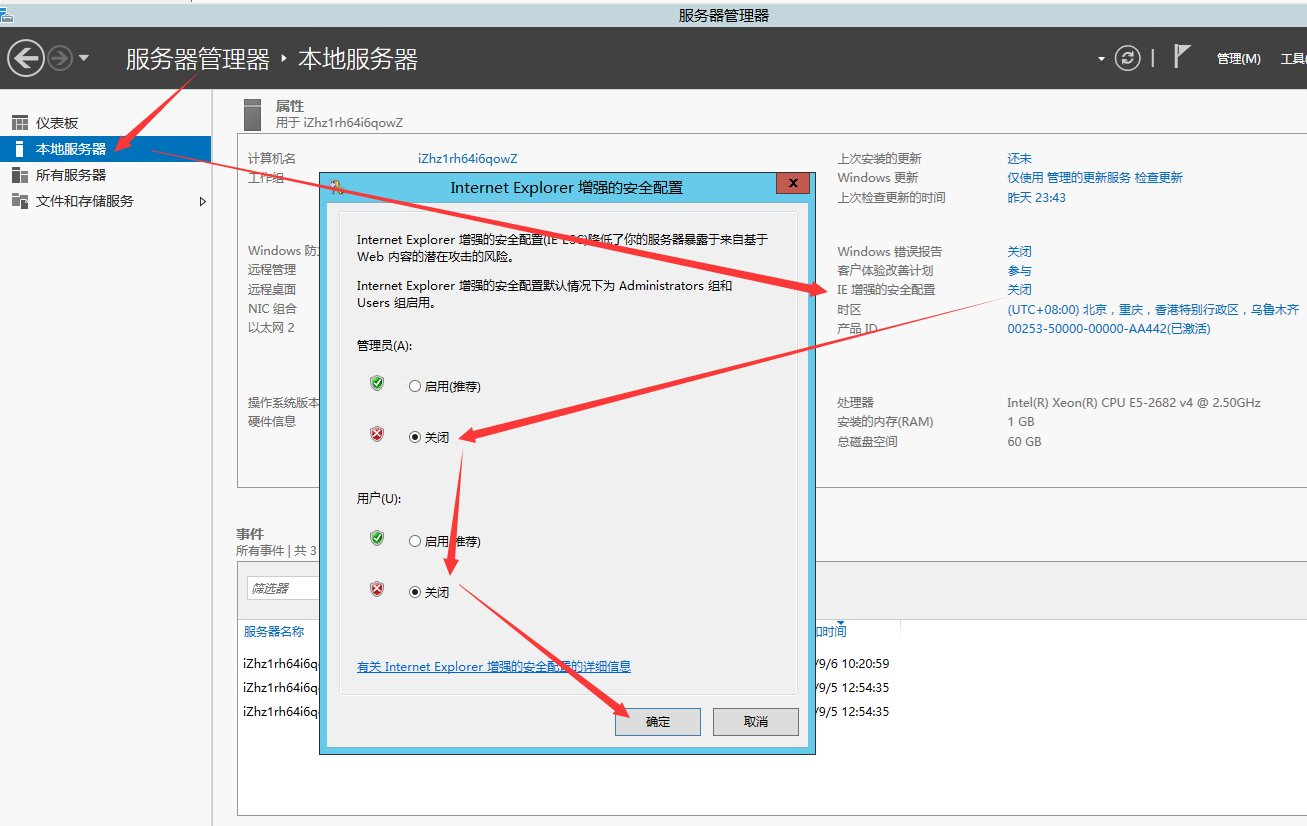
Task: Click the 取消 button
Action: pos(756,722)
